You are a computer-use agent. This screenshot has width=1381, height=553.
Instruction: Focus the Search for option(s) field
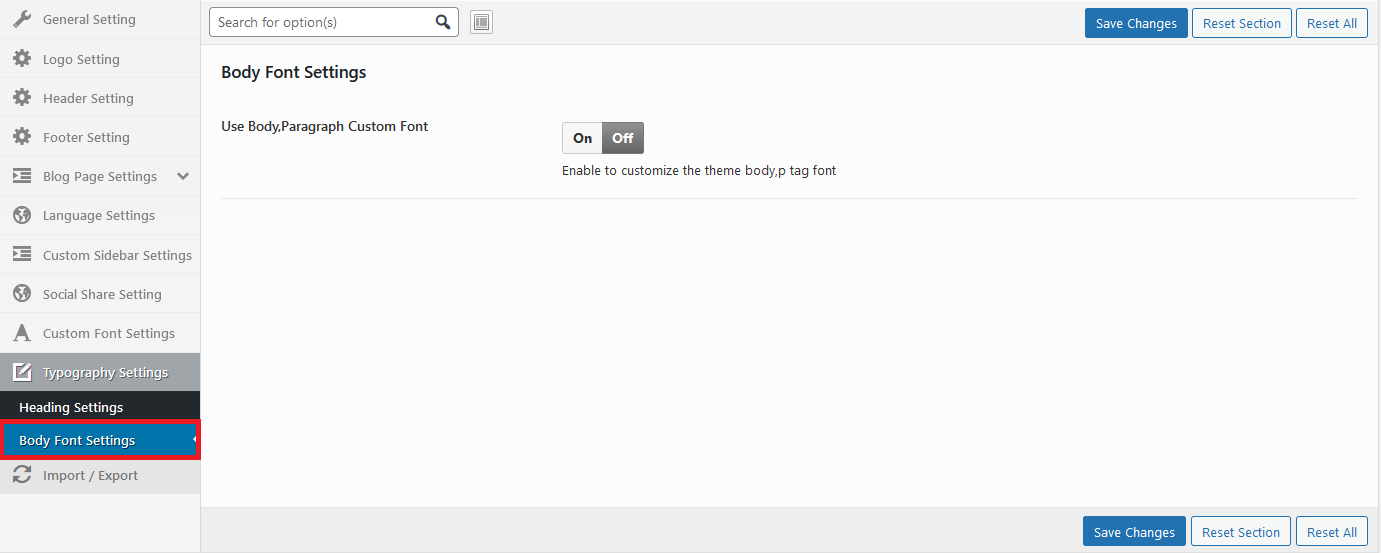pyautogui.click(x=322, y=22)
